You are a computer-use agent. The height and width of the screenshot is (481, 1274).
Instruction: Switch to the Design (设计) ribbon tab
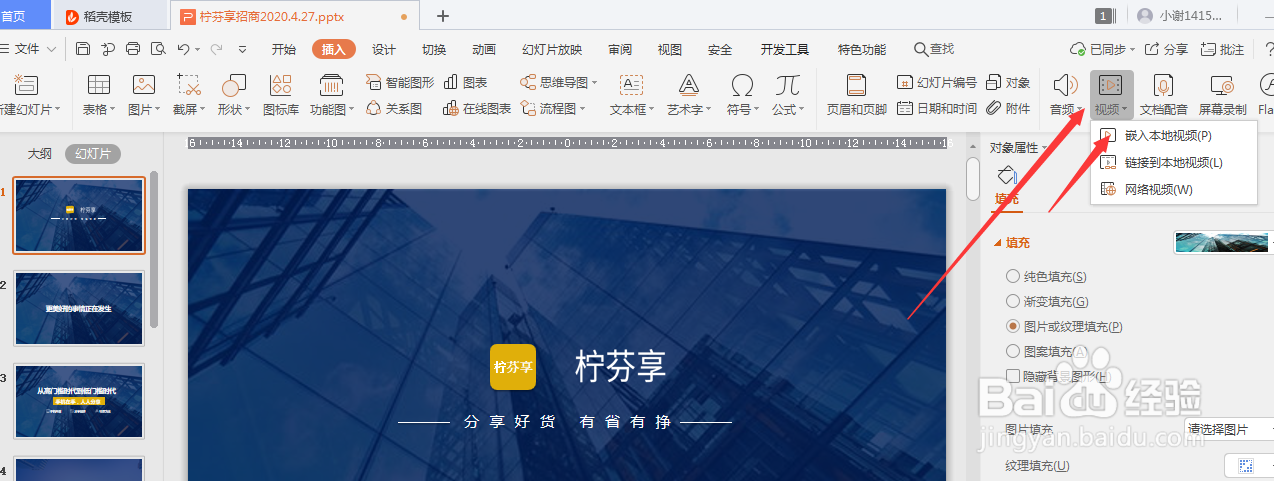coord(384,49)
